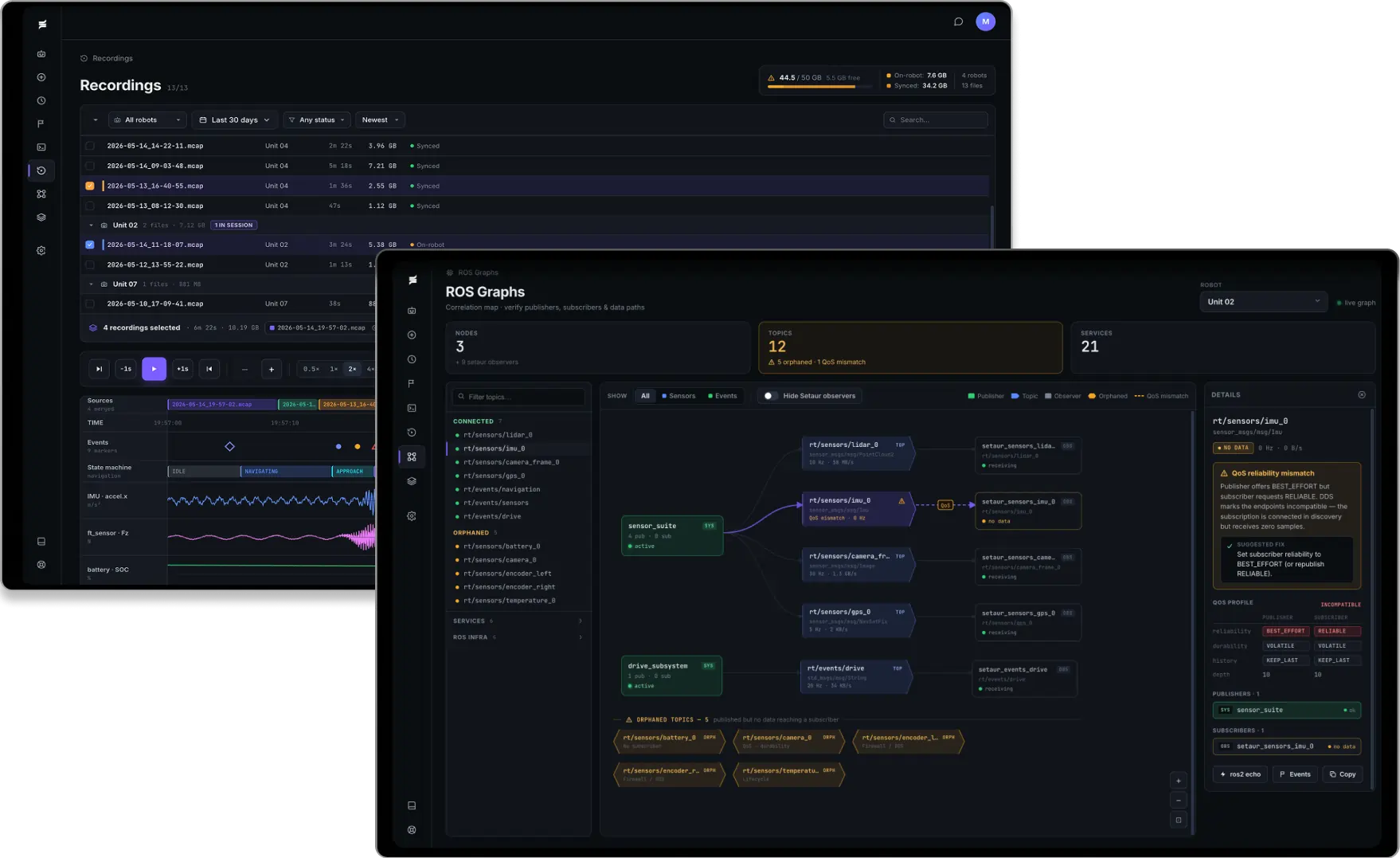This screenshot has height=858, width=1400.
Task: Step forward one second (+1s)
Action: point(182,369)
